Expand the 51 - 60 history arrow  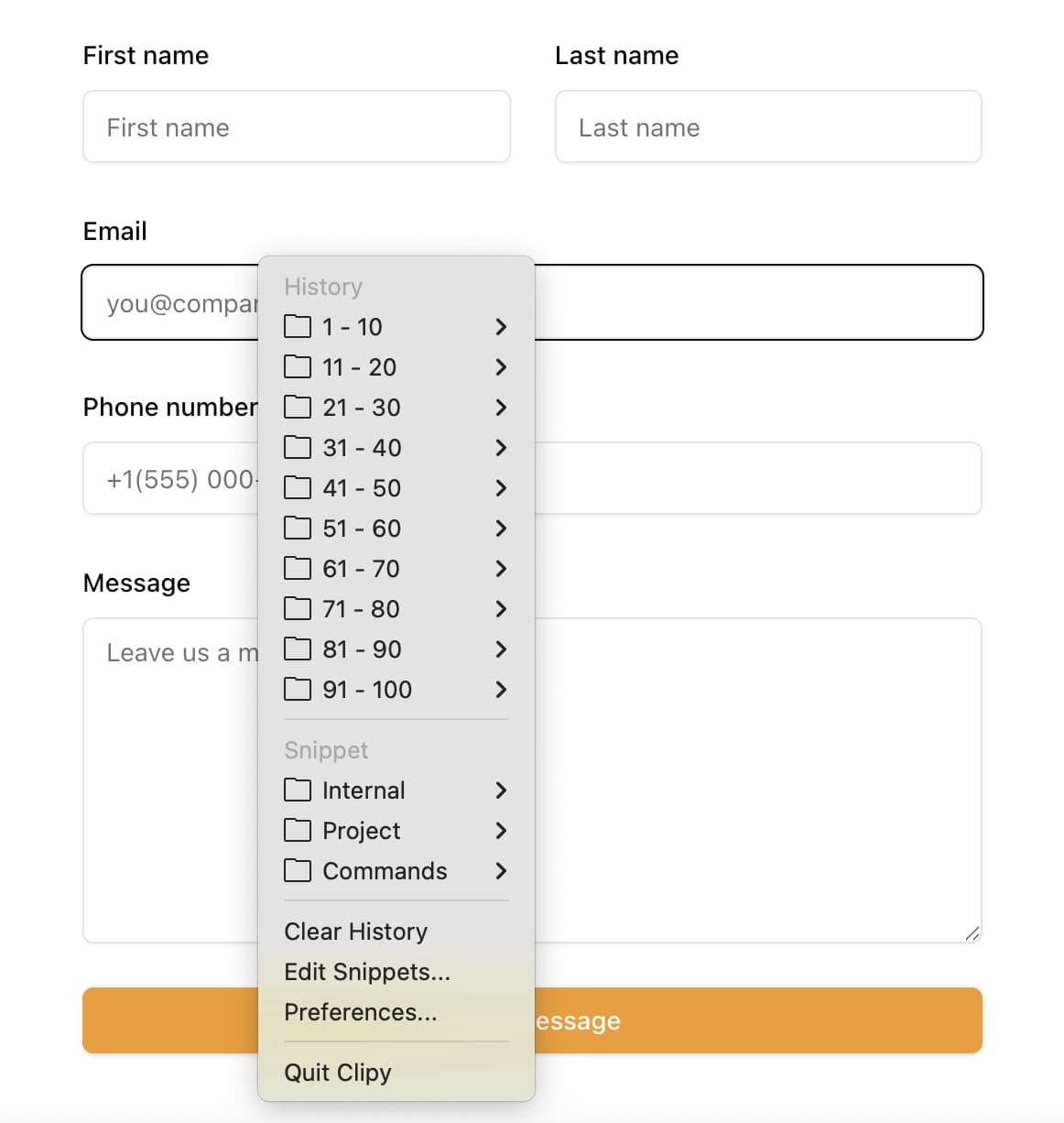pos(500,529)
